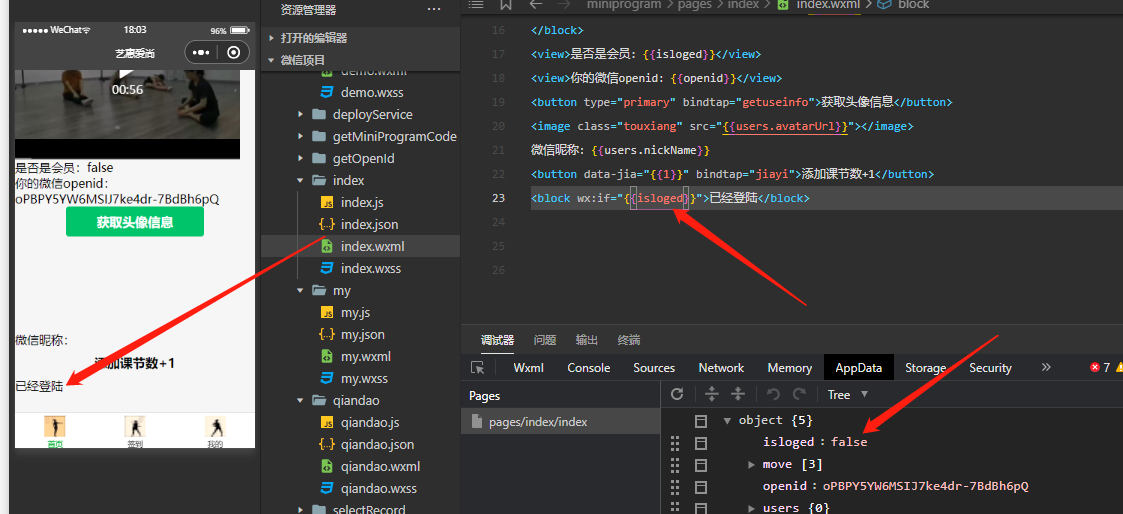Image resolution: width=1123 pixels, height=514 pixels.
Task: Open the Memory debugger tab
Action: point(789,367)
